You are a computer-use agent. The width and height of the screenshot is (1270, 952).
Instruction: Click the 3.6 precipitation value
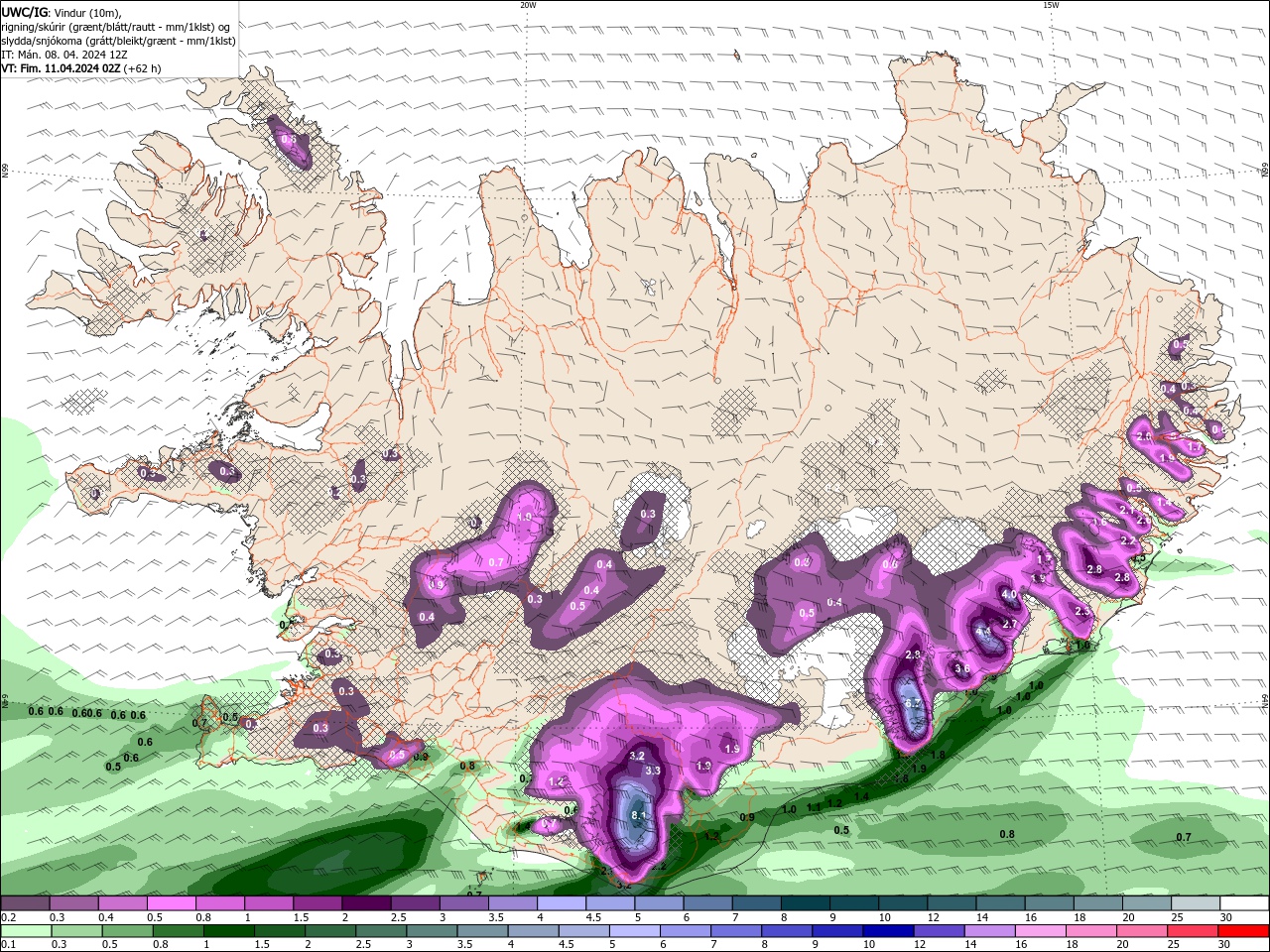pos(961,669)
